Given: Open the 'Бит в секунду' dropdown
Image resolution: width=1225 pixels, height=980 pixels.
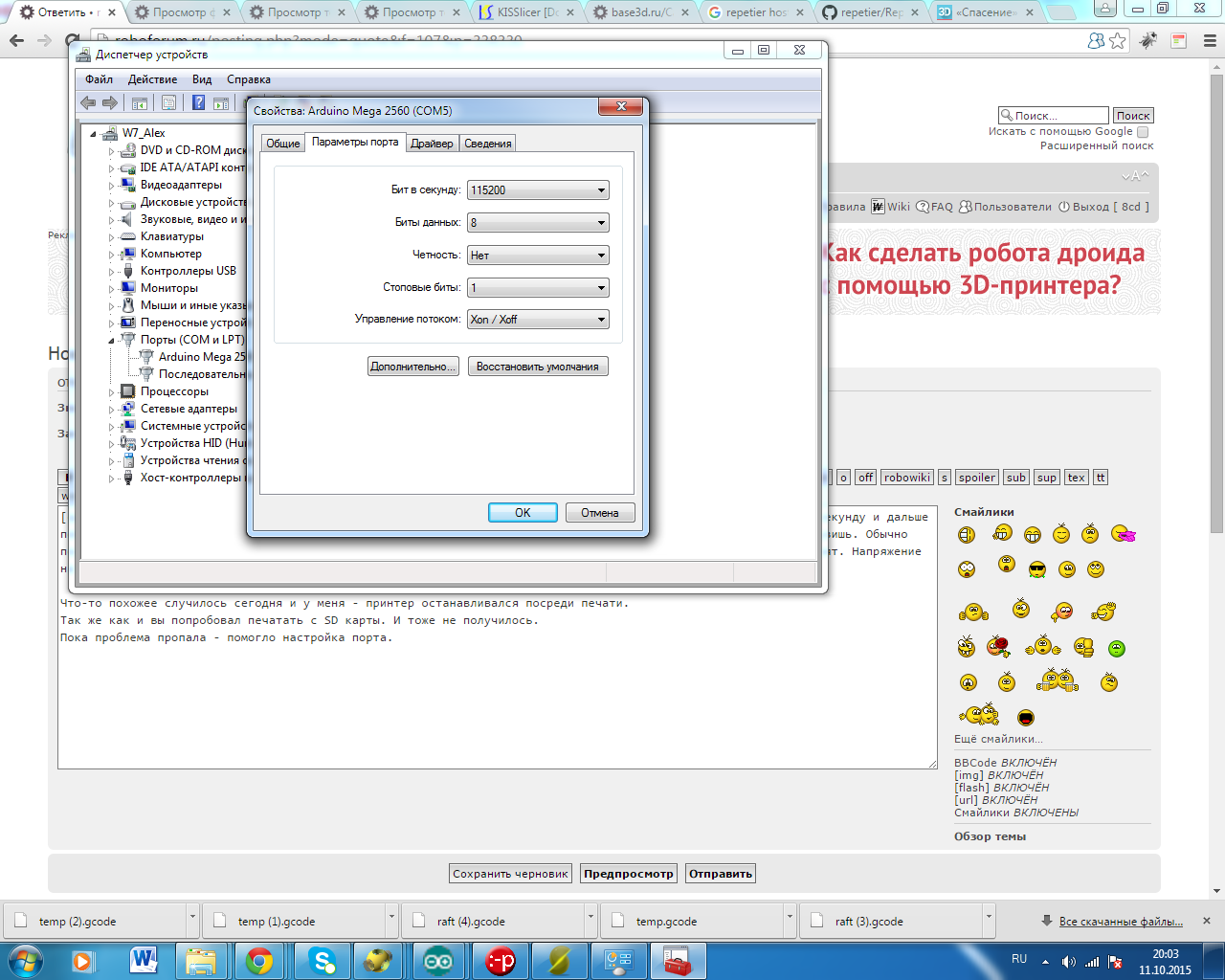Looking at the screenshot, I should (537, 190).
